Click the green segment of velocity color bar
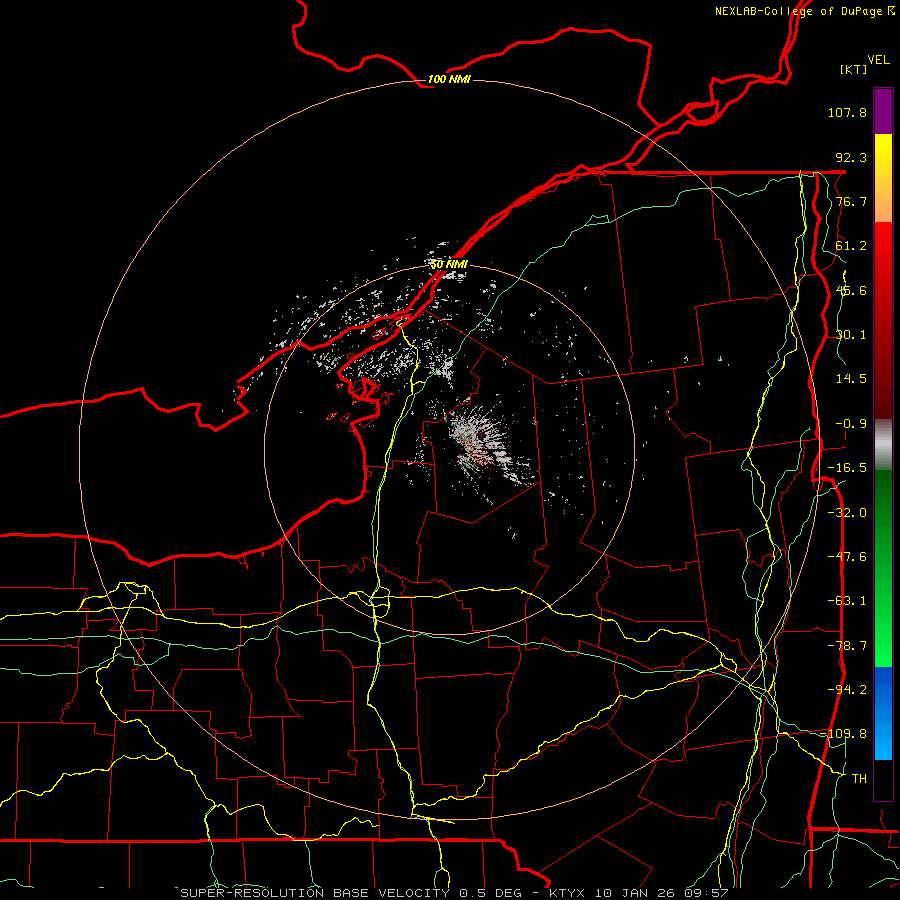The image size is (900, 900). (883, 568)
